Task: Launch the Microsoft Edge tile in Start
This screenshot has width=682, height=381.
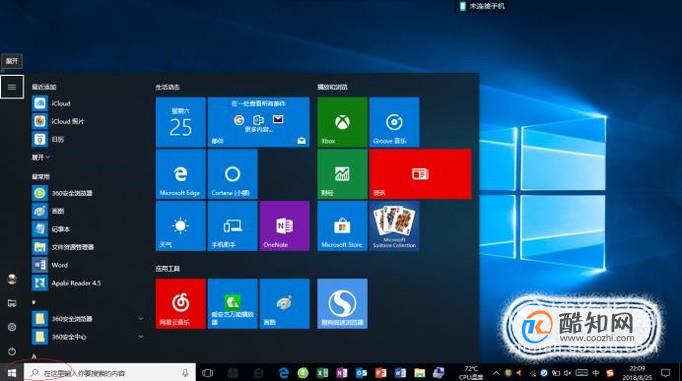Action: pyautogui.click(x=181, y=174)
